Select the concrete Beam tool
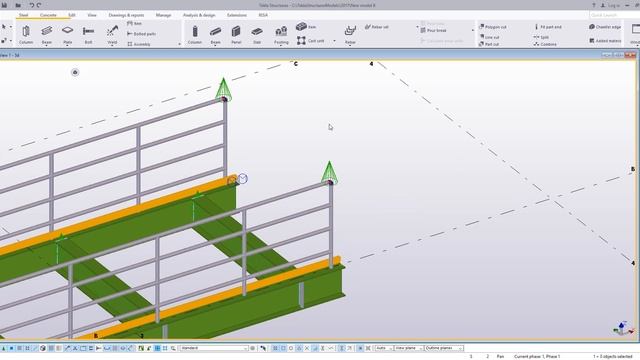 click(215, 34)
